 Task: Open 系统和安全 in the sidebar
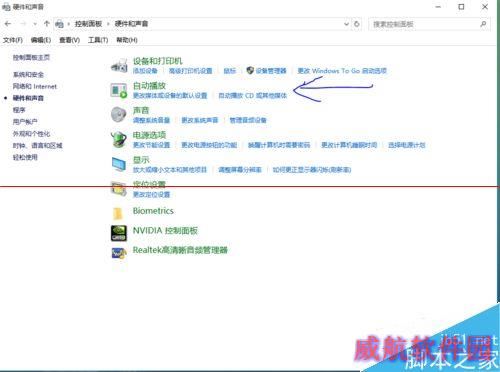(28, 74)
